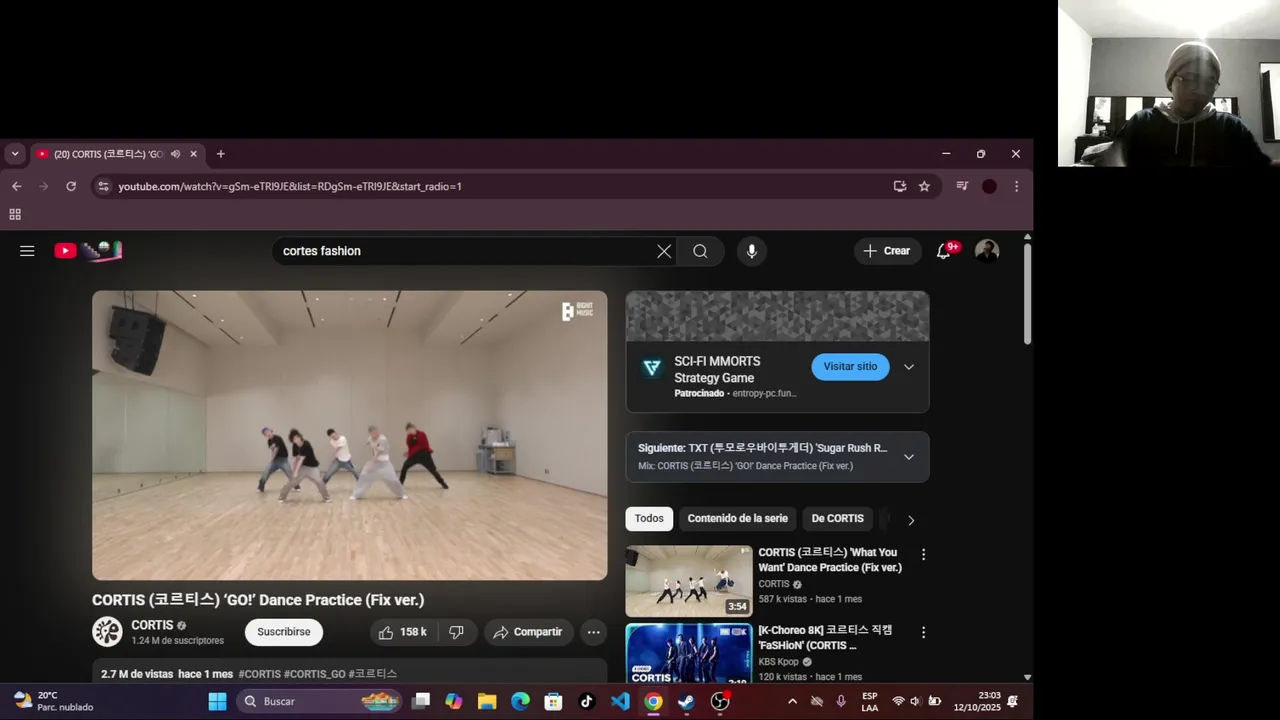Visit sponsored site via Visitar sitio
This screenshot has height=720, width=1280.
click(850, 367)
